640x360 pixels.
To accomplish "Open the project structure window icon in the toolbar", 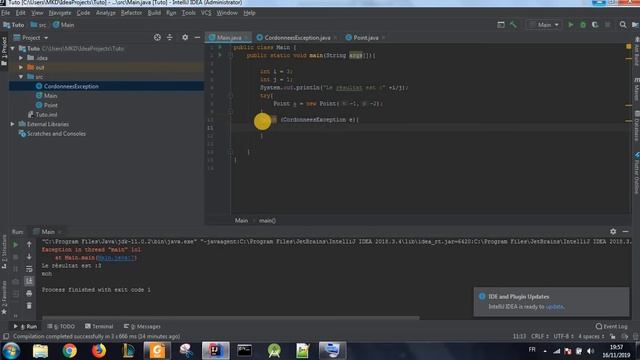I will pyautogui.click(x=501, y=25).
